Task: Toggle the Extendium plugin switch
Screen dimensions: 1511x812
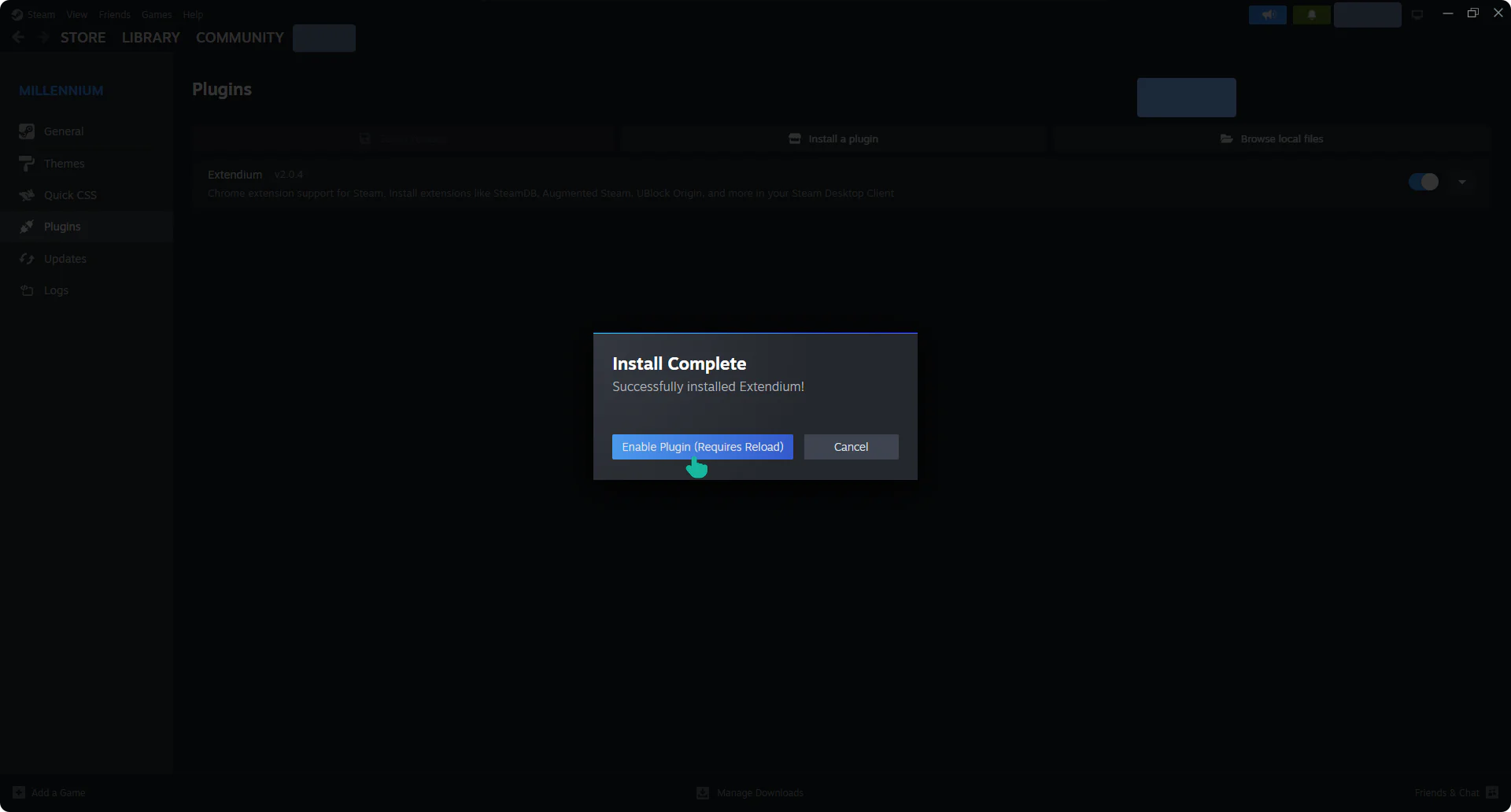Action: coord(1424,182)
